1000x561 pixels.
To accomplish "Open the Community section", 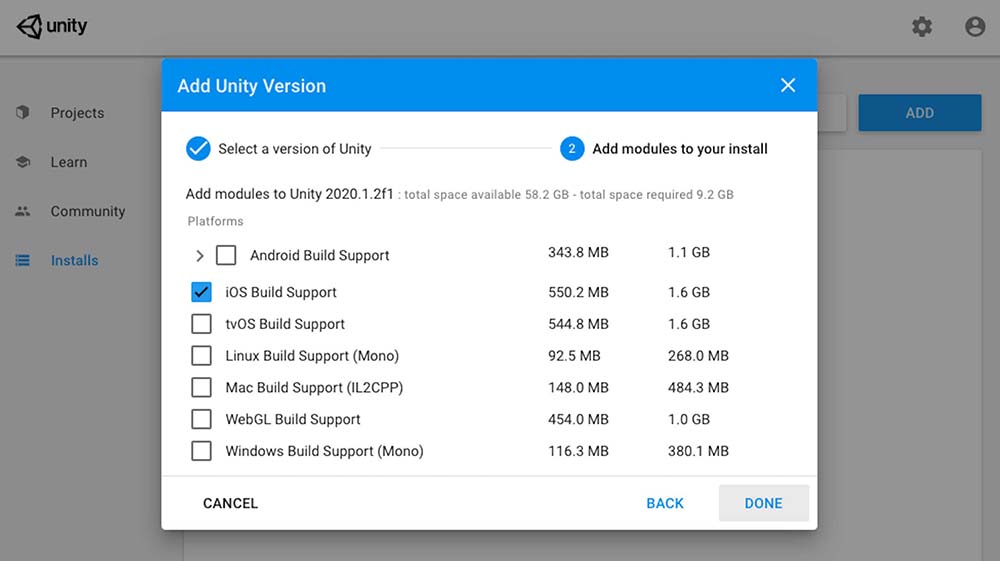I will pos(88,211).
